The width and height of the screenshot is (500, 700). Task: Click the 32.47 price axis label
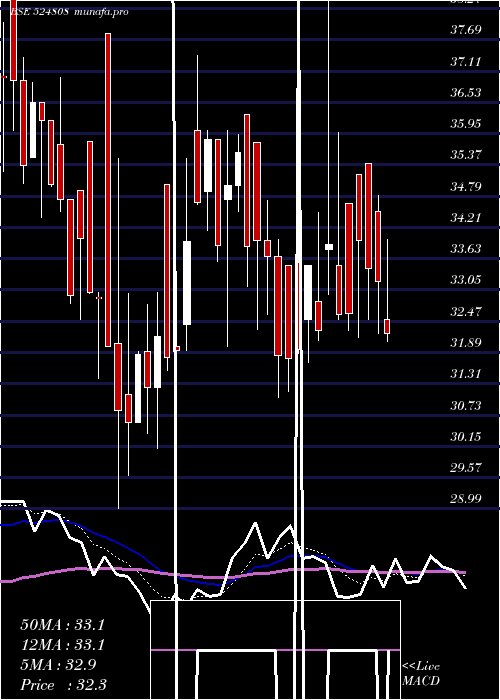[466, 311]
